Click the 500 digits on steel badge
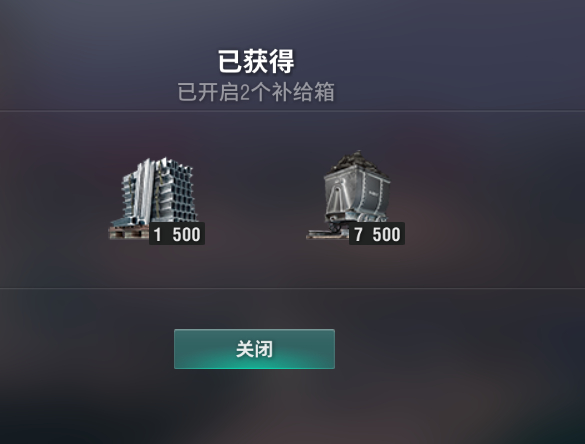Screen dimensions: 585x444 187,234
